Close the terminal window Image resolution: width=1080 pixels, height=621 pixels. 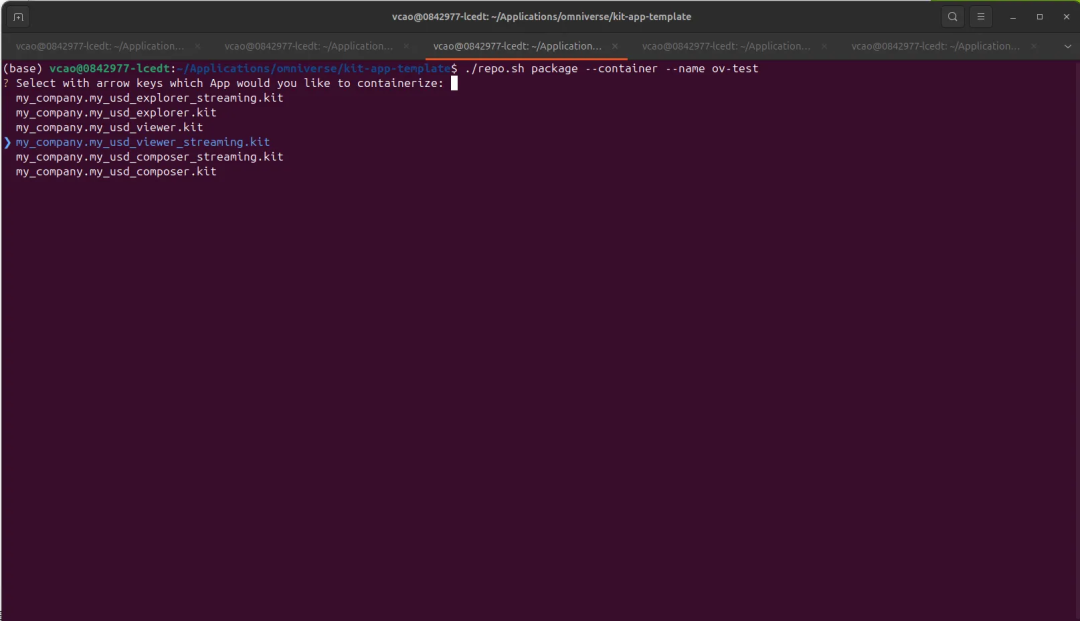point(1066,17)
